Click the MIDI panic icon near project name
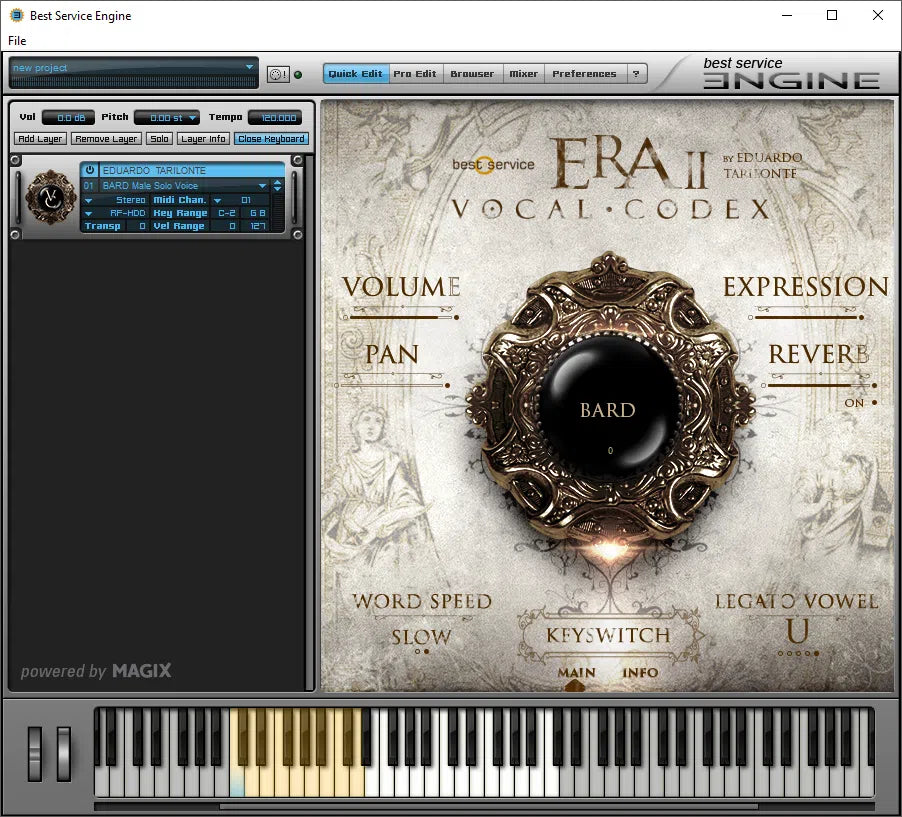 (x=277, y=74)
